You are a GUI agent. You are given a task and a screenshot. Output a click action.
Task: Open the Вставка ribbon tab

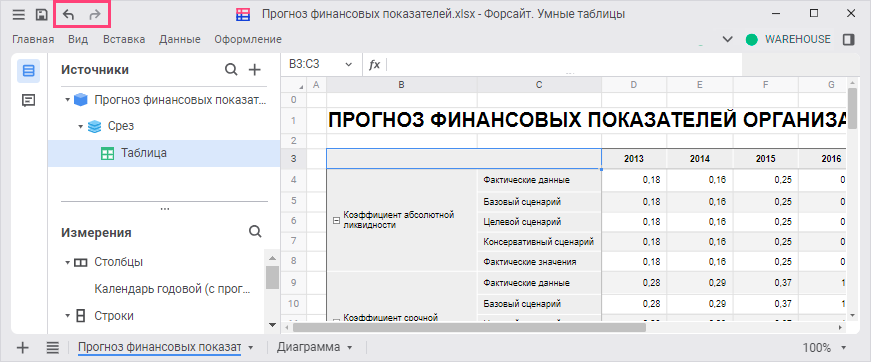click(x=124, y=39)
